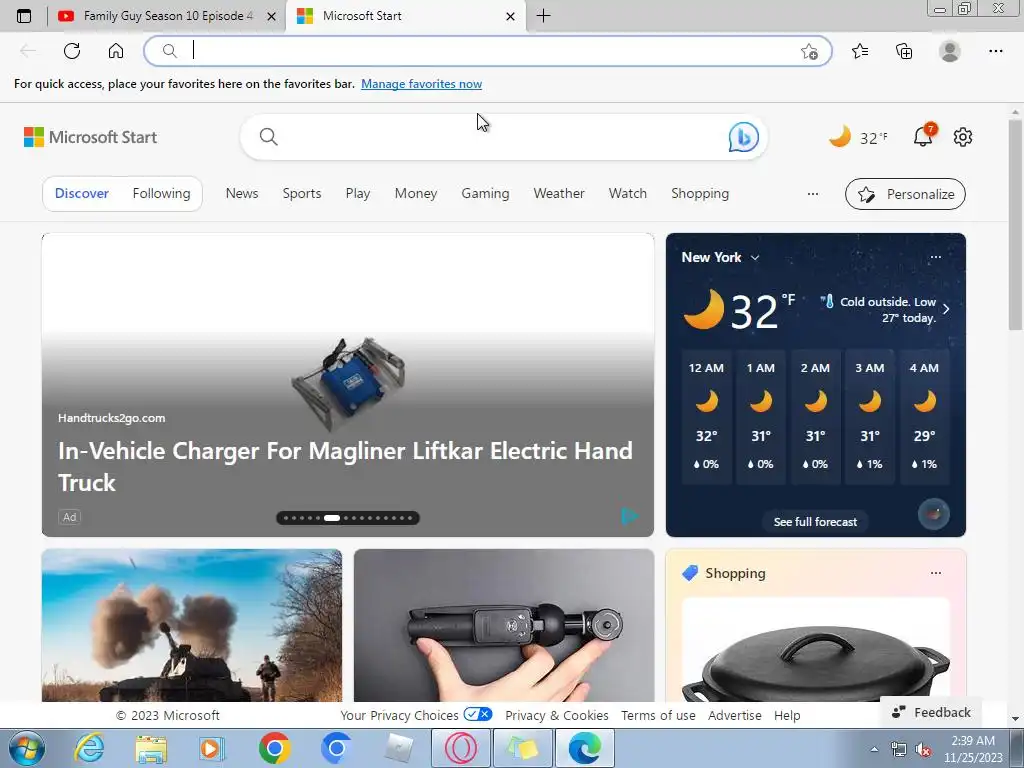Launch Internet Explorer from taskbar
Image resolution: width=1024 pixels, height=768 pixels.
[x=89, y=748]
